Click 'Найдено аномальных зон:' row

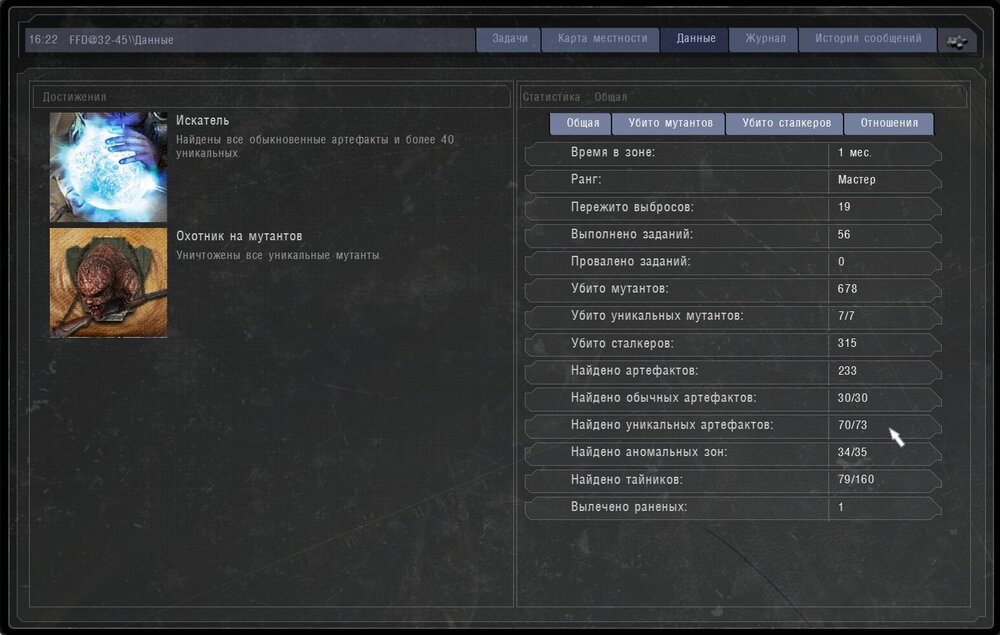[733, 453]
